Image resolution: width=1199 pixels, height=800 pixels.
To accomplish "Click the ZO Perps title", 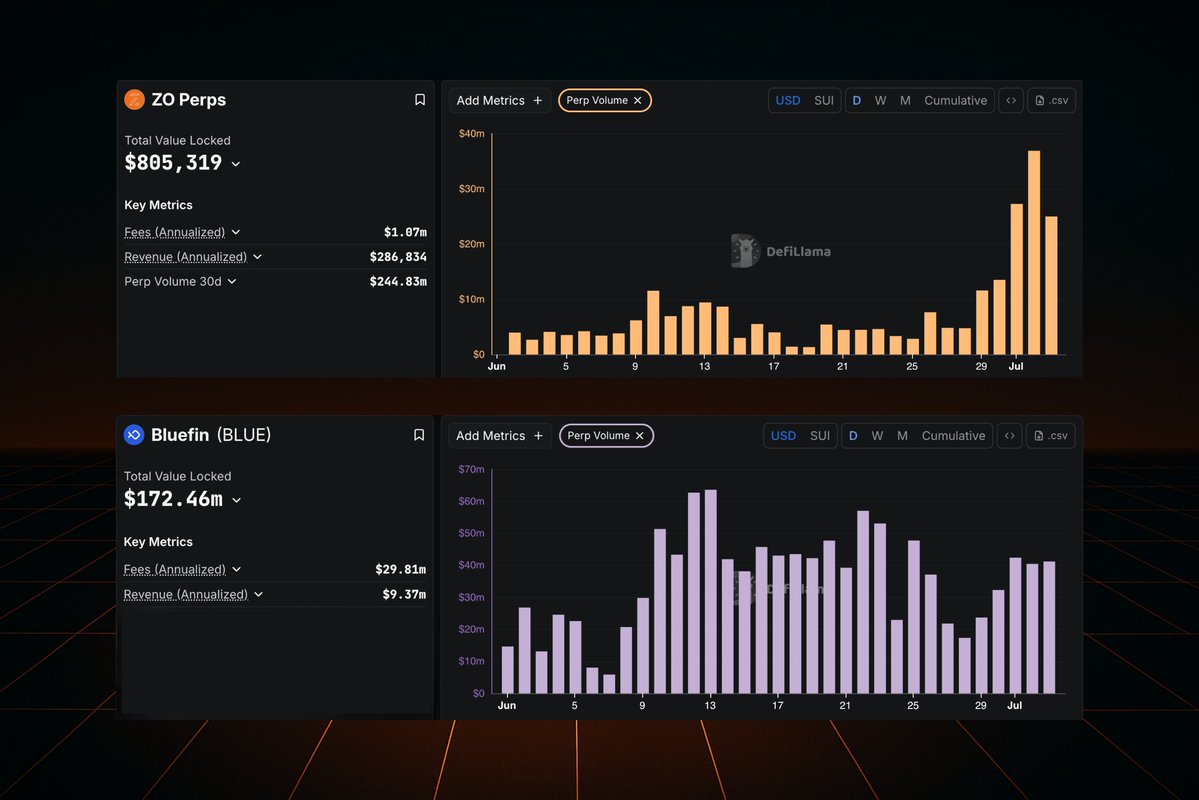I will (x=189, y=99).
